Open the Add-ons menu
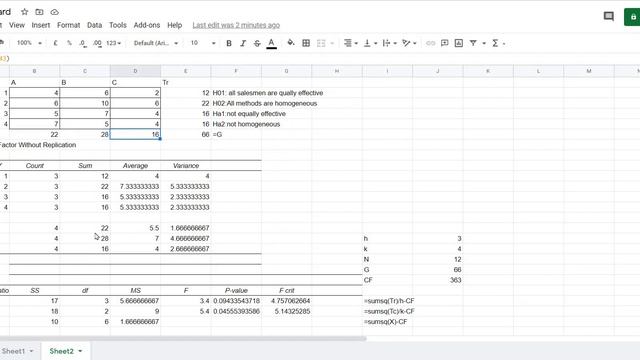The width and height of the screenshot is (640, 360). click(147, 25)
